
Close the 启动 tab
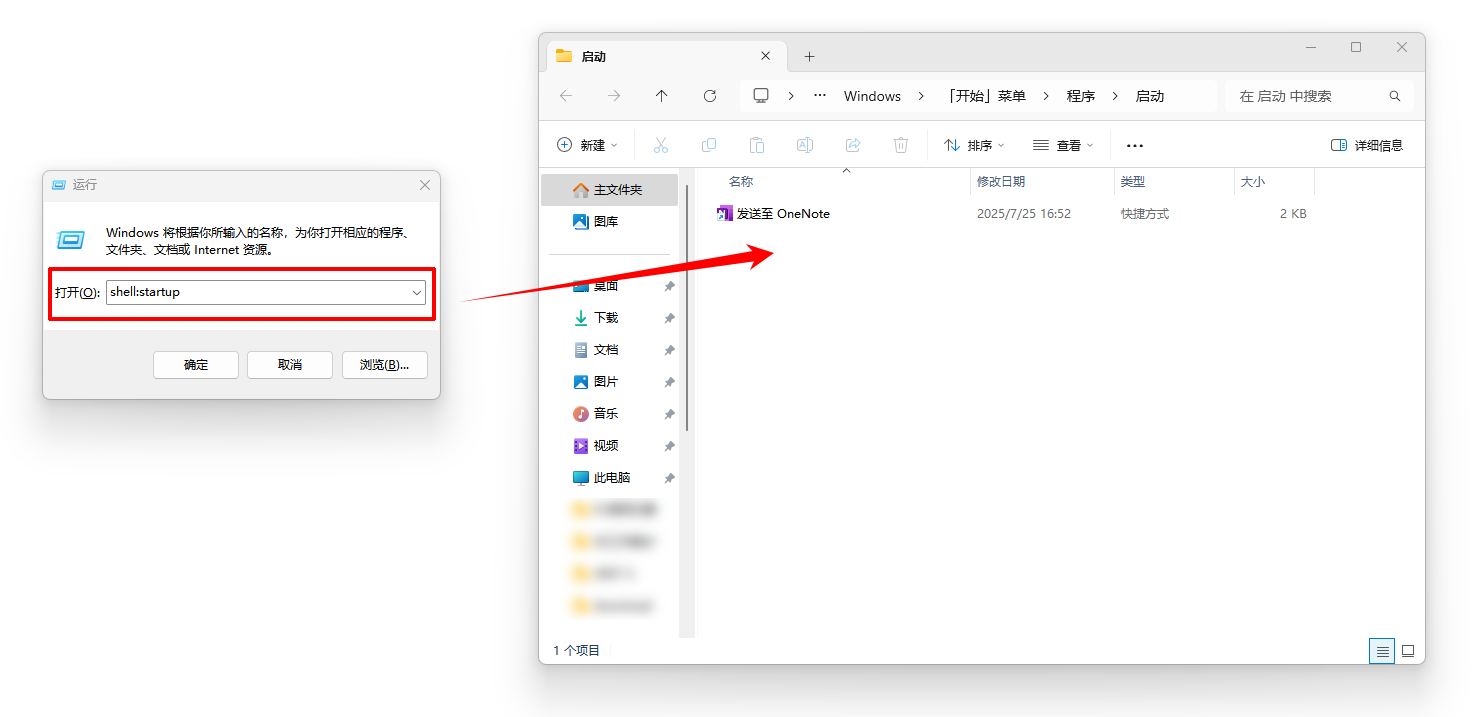pyautogui.click(x=766, y=56)
